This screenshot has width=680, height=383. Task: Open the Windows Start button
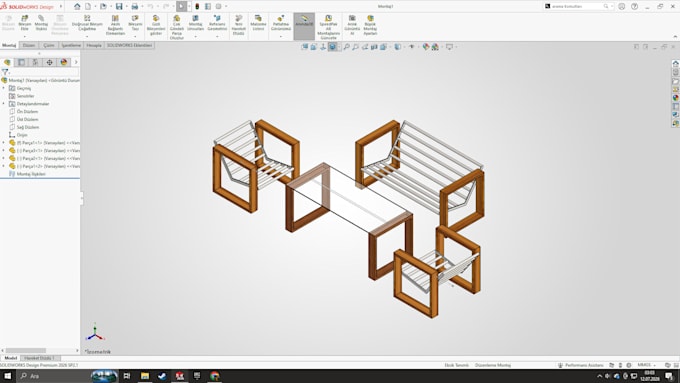tap(8, 376)
